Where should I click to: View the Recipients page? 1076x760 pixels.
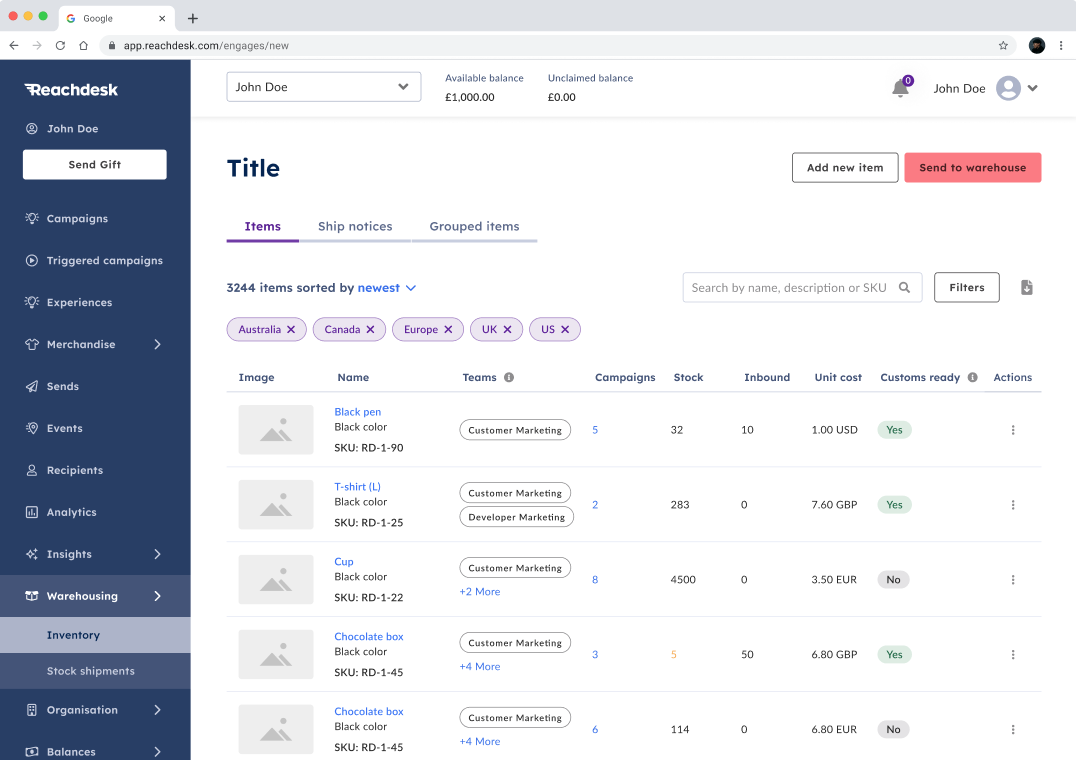[x=77, y=470]
